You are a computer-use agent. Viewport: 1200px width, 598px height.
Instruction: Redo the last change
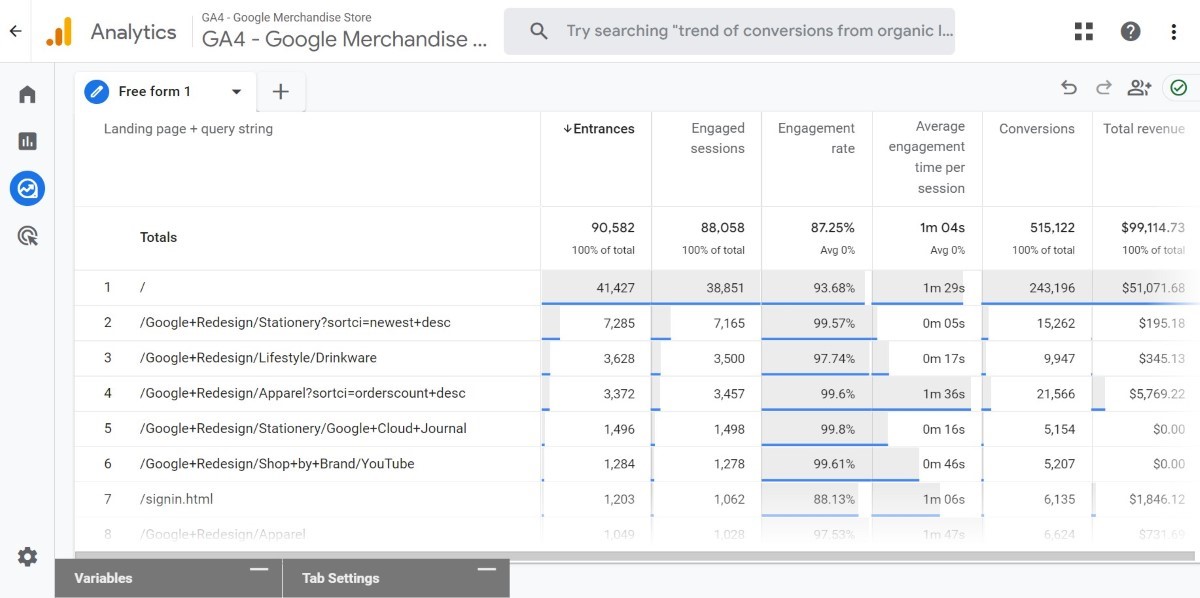point(1104,88)
